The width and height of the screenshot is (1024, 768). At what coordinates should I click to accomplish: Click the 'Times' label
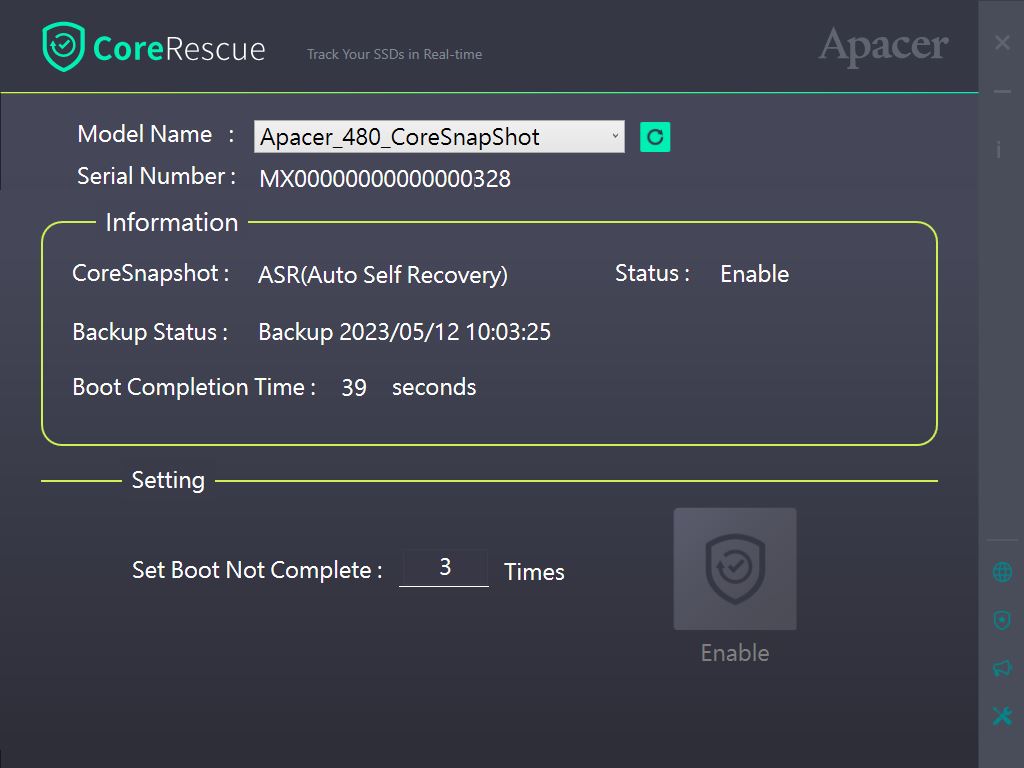click(534, 572)
